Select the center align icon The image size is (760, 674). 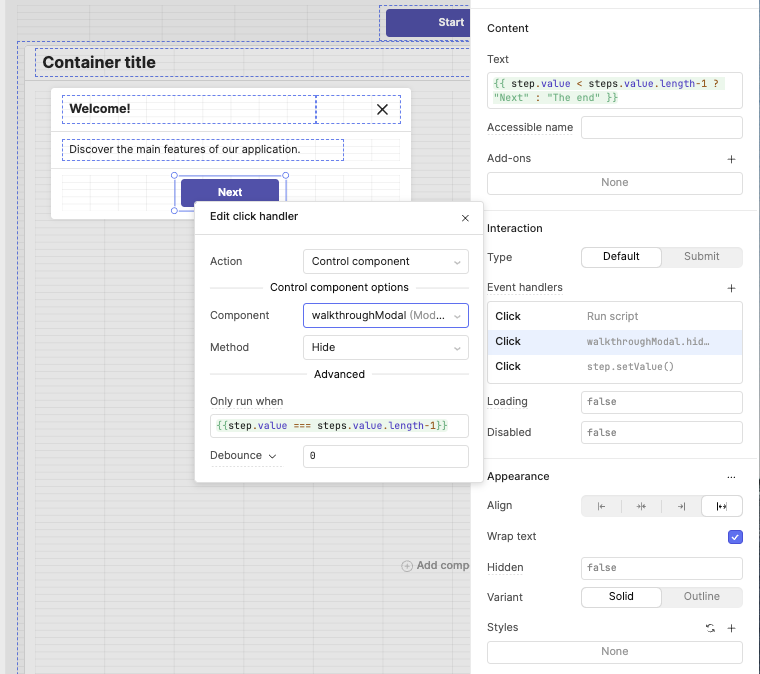click(641, 506)
